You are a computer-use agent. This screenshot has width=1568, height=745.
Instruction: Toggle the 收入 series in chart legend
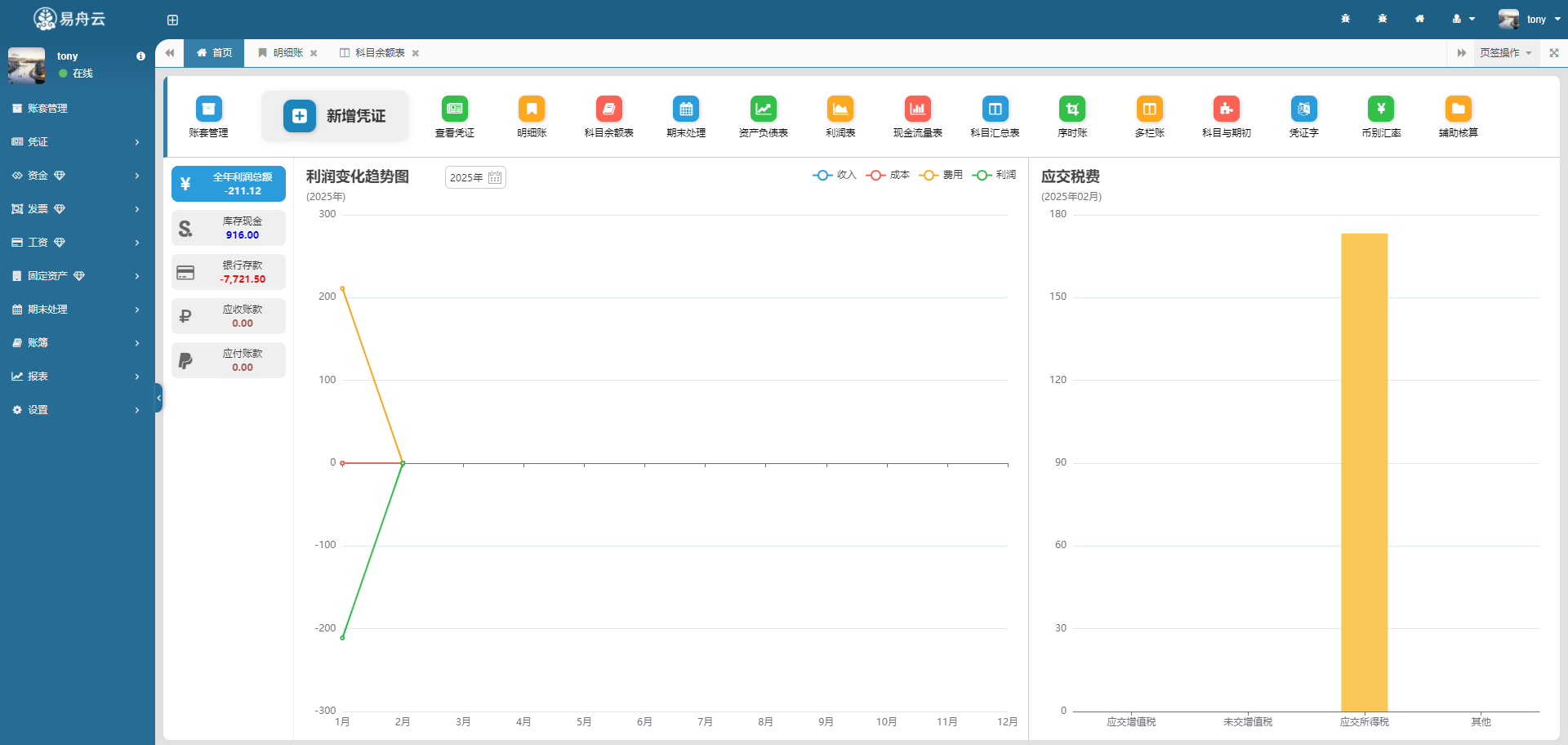click(x=835, y=175)
